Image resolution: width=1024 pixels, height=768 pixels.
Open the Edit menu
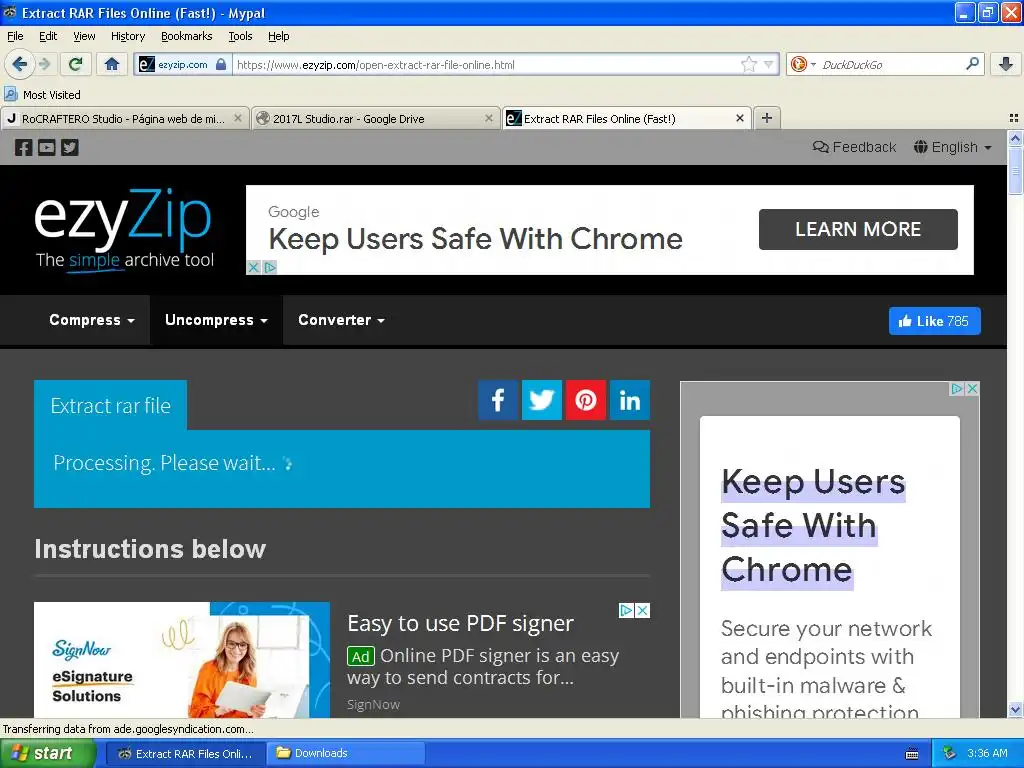pyautogui.click(x=48, y=37)
